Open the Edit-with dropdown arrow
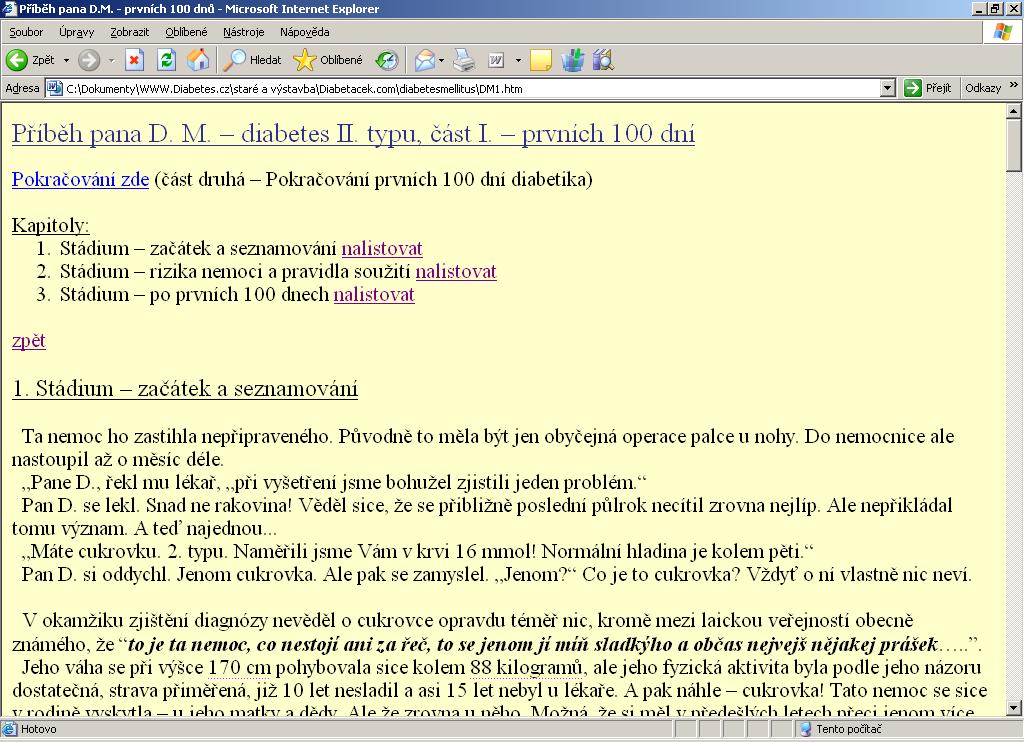 pos(518,60)
